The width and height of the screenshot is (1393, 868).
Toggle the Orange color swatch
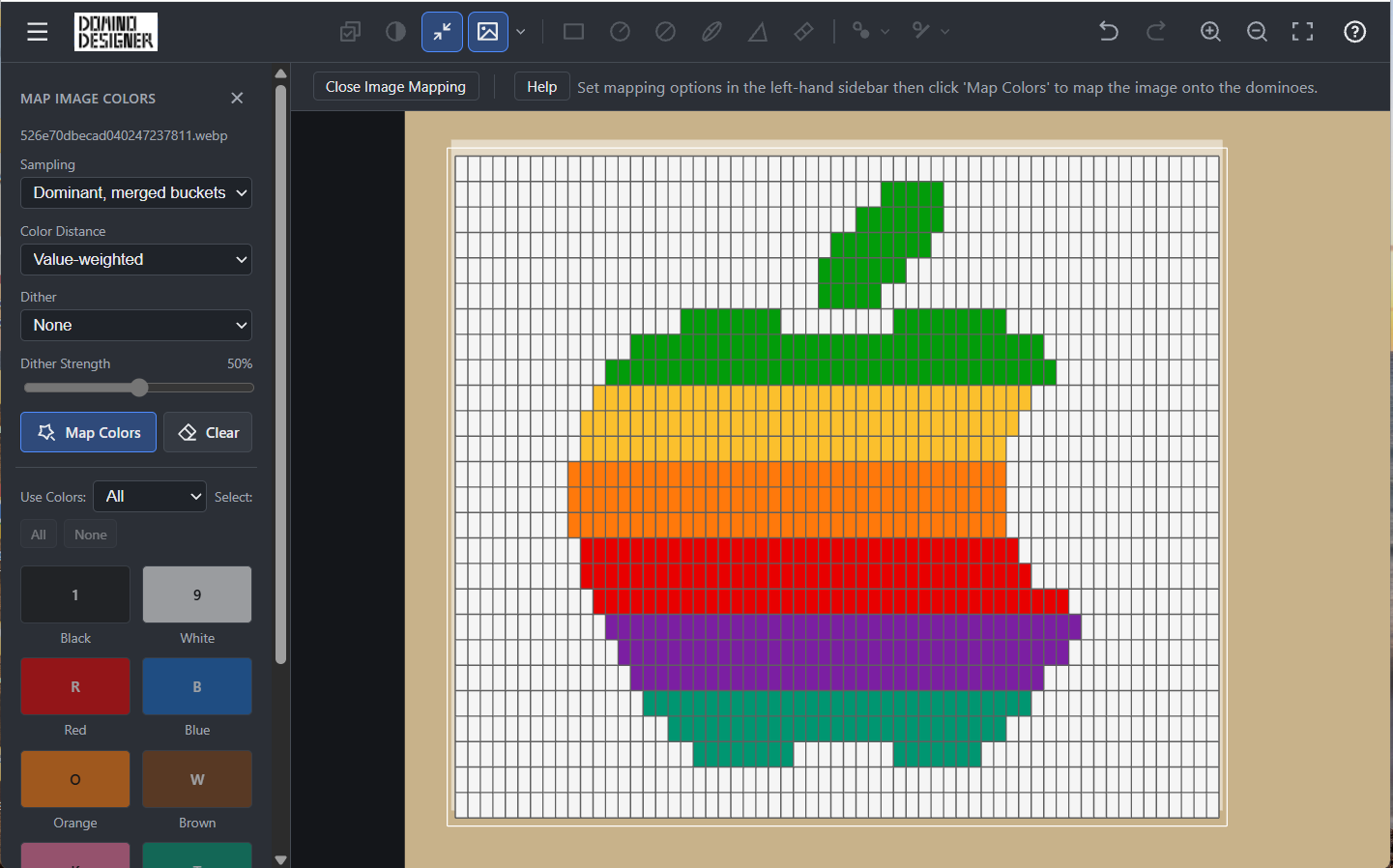click(x=75, y=779)
